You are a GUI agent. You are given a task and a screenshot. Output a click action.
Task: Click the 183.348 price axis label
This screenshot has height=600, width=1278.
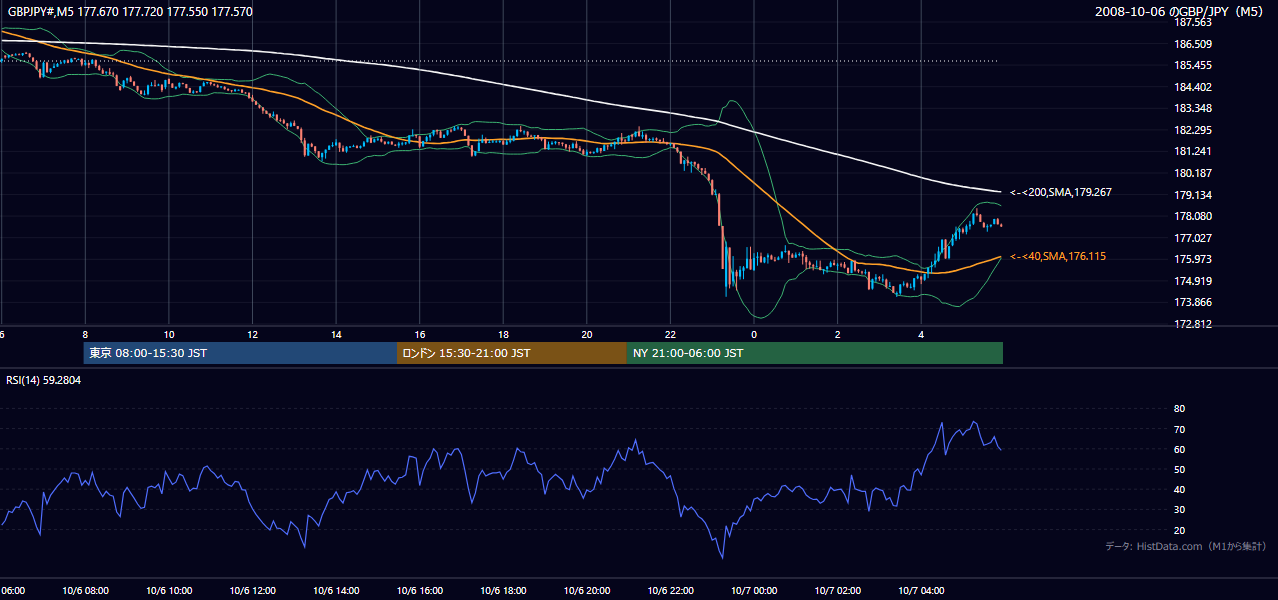coord(1192,108)
